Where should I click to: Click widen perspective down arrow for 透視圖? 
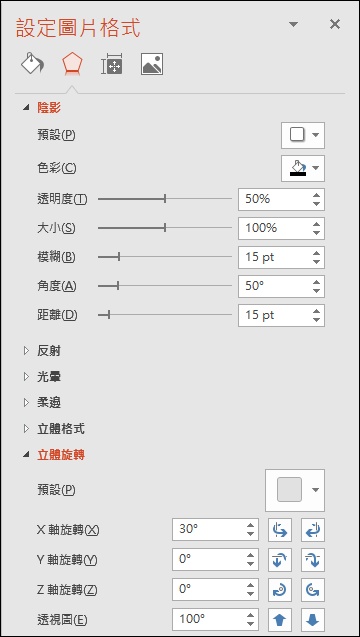pyautogui.click(x=313, y=620)
